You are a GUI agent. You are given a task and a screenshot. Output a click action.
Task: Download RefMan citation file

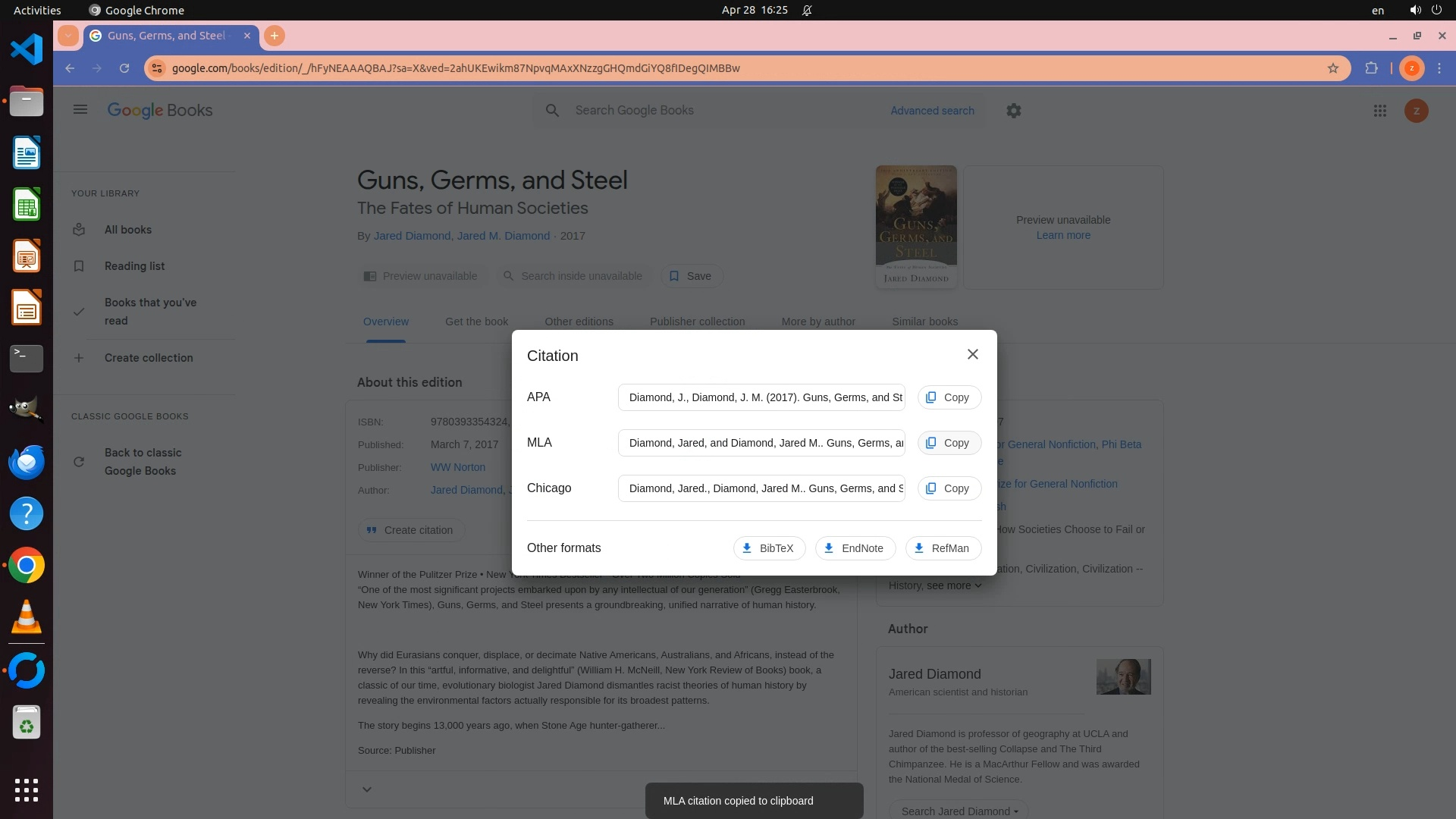[942, 548]
